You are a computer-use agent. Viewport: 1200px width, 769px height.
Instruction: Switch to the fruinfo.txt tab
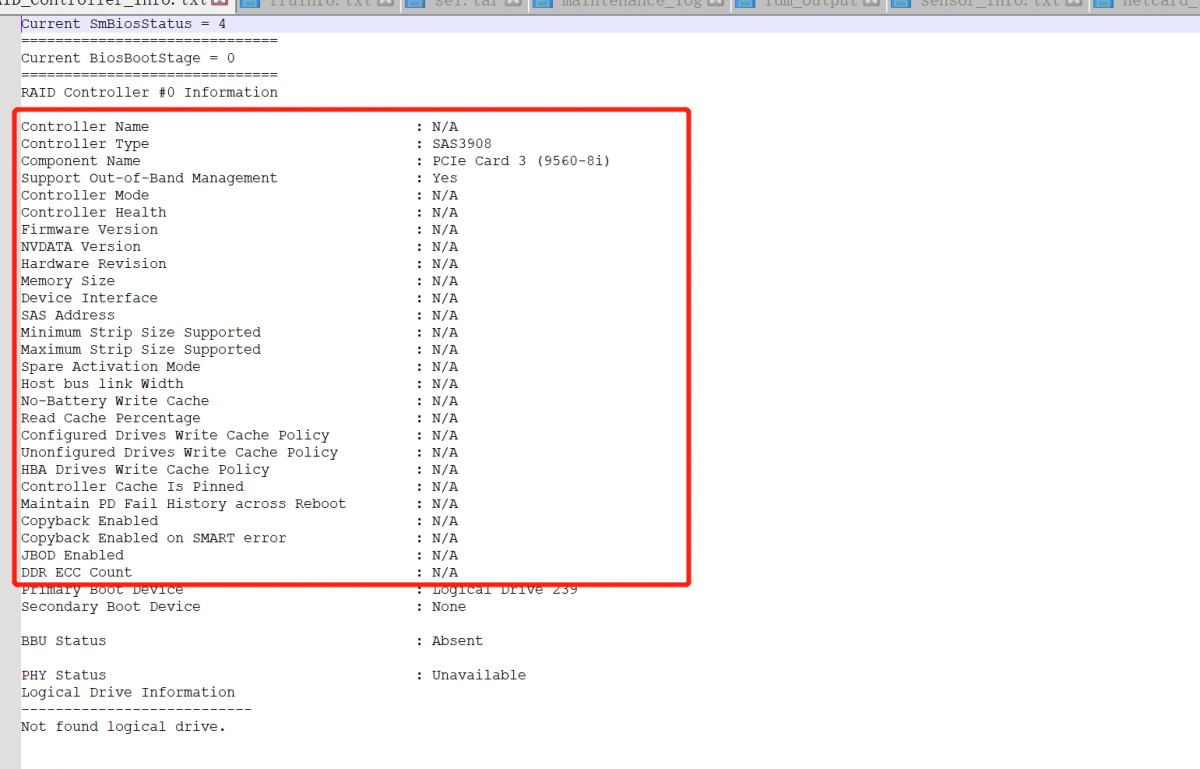[x=312, y=4]
